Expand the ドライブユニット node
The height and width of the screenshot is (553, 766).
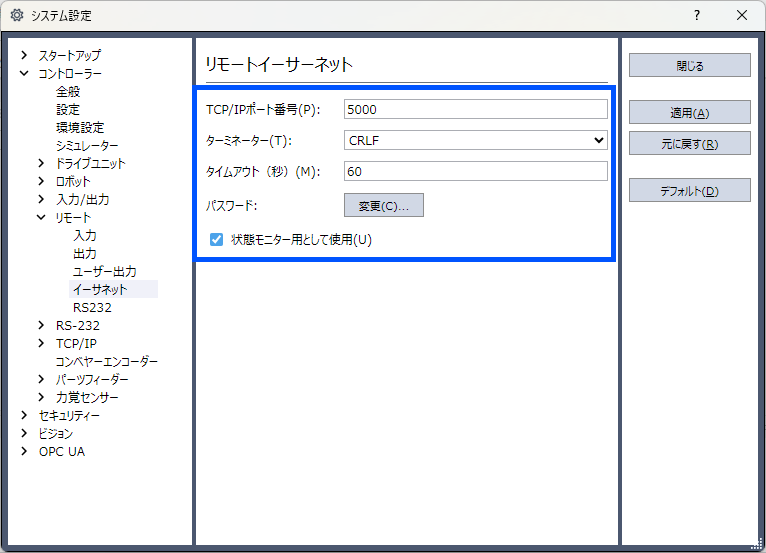42,163
